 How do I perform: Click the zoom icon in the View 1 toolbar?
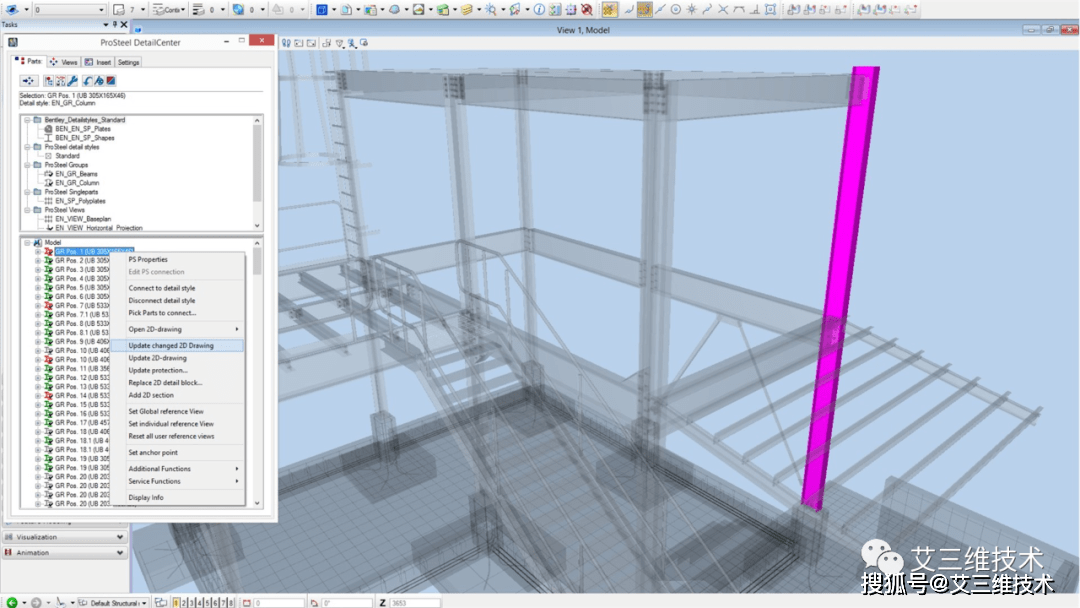(x=352, y=43)
